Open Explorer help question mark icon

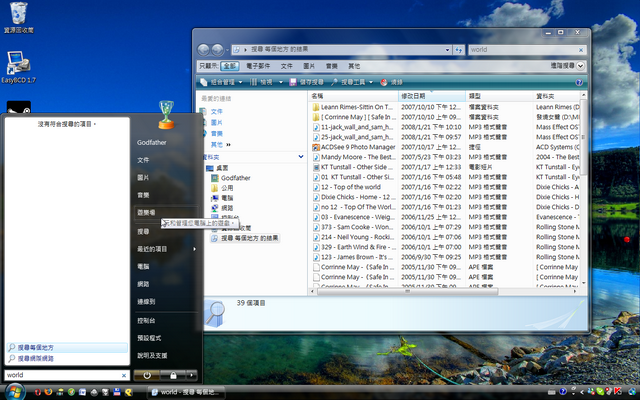(579, 82)
